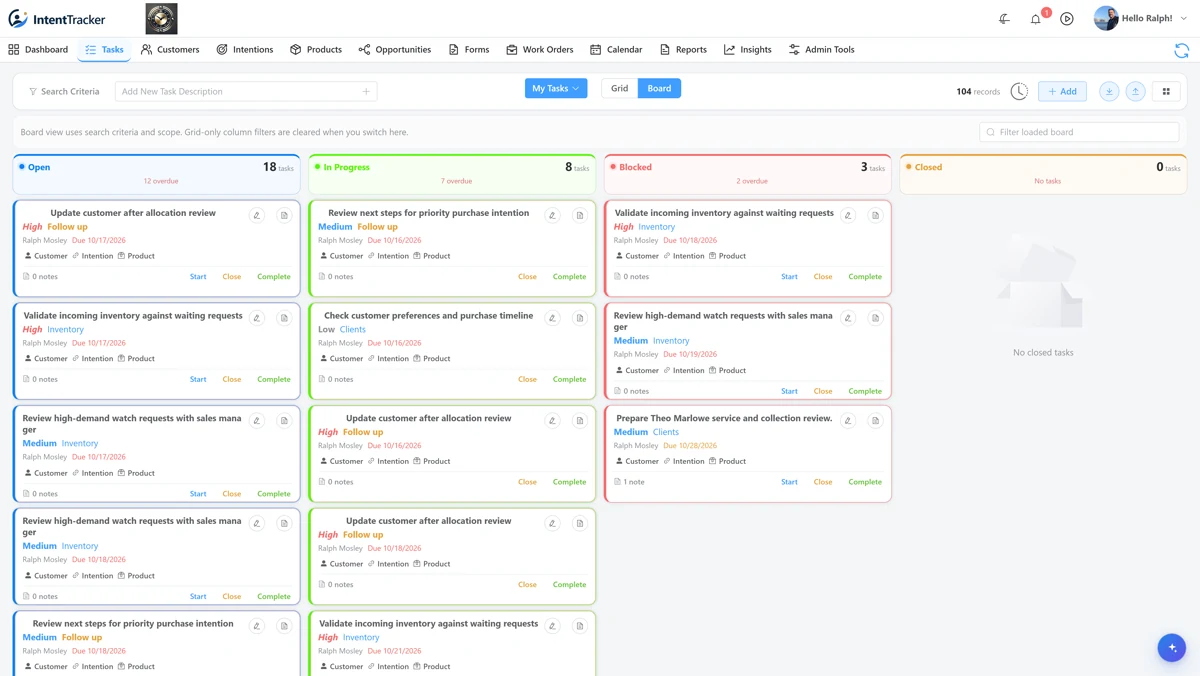Open the Customers menu

pos(170,49)
